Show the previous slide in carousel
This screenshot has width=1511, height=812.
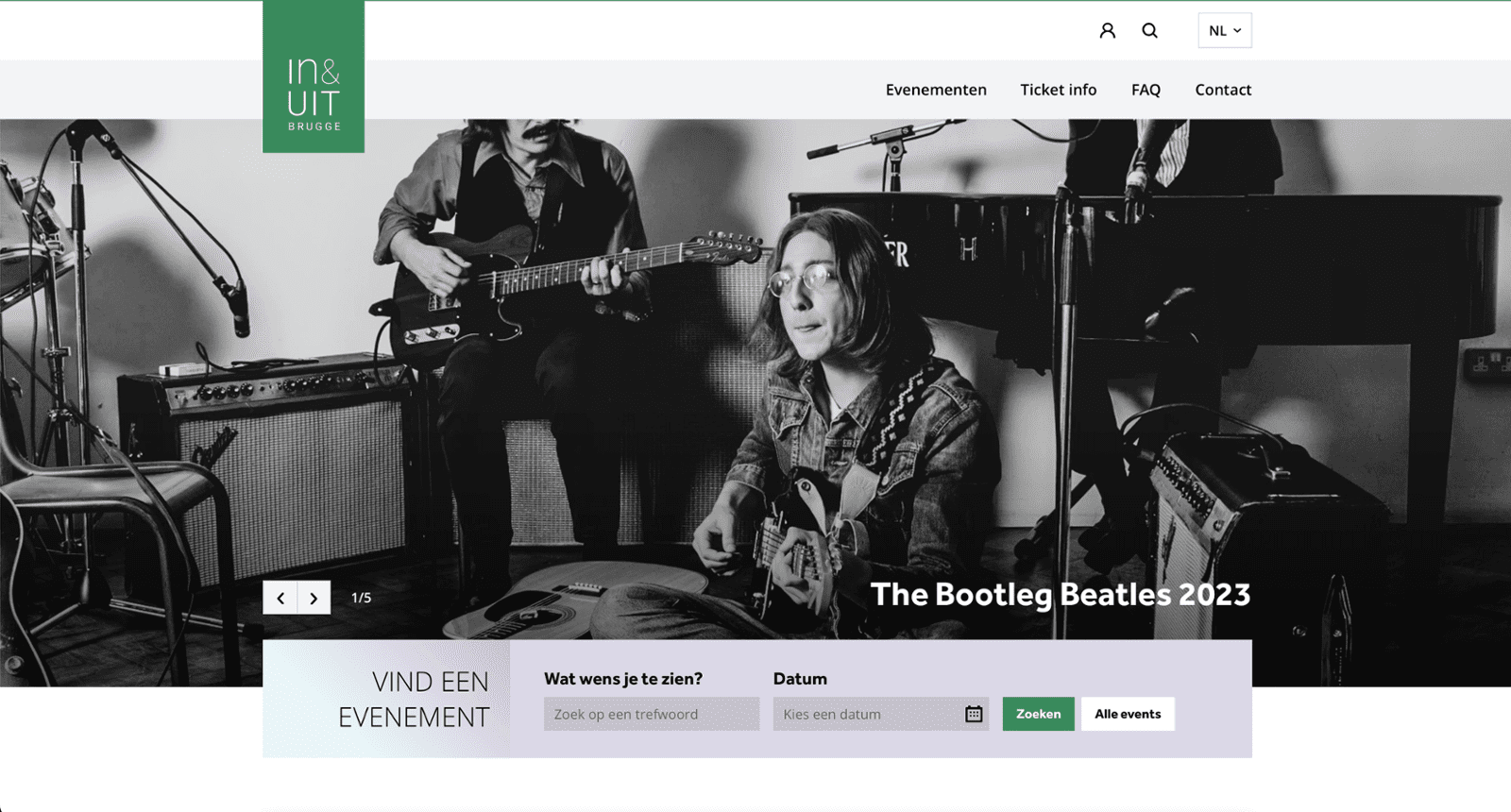tap(280, 598)
